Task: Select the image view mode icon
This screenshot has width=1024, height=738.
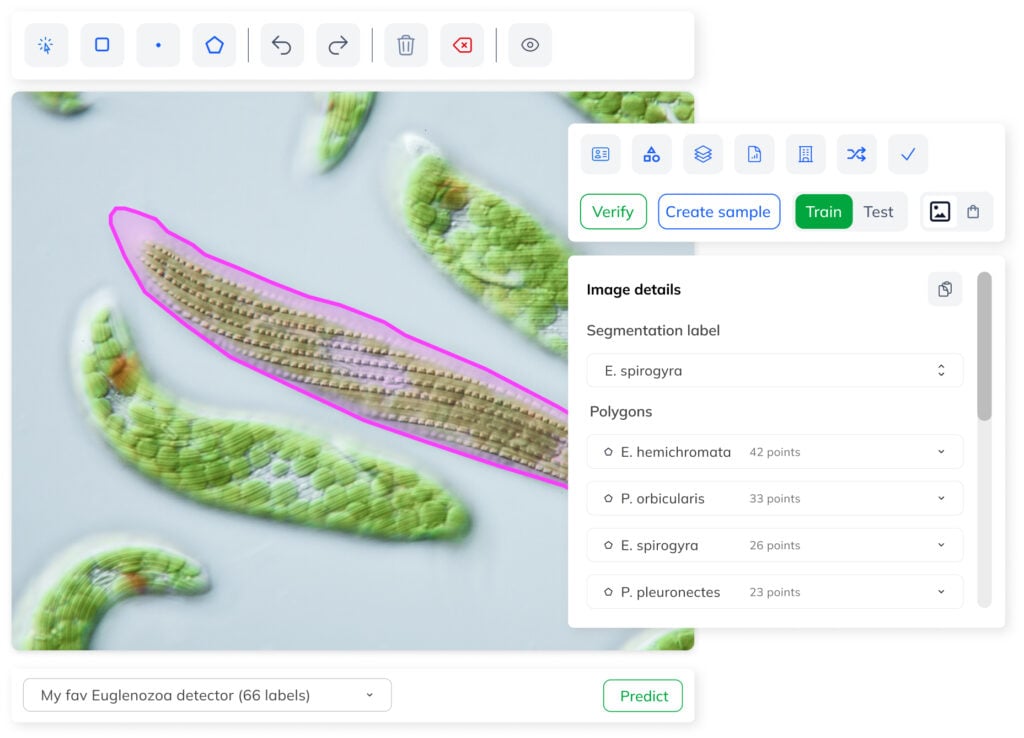Action: [940, 212]
